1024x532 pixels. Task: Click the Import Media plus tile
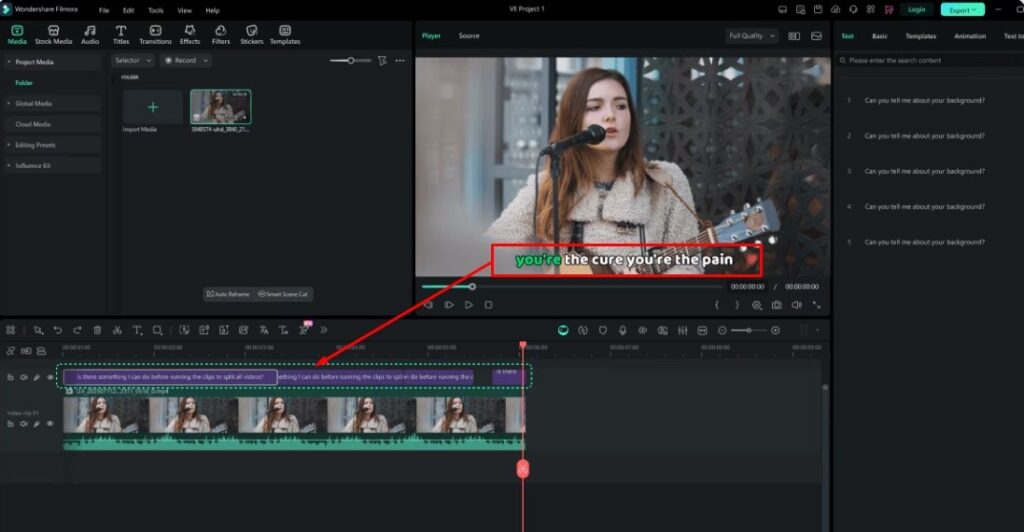(x=152, y=107)
